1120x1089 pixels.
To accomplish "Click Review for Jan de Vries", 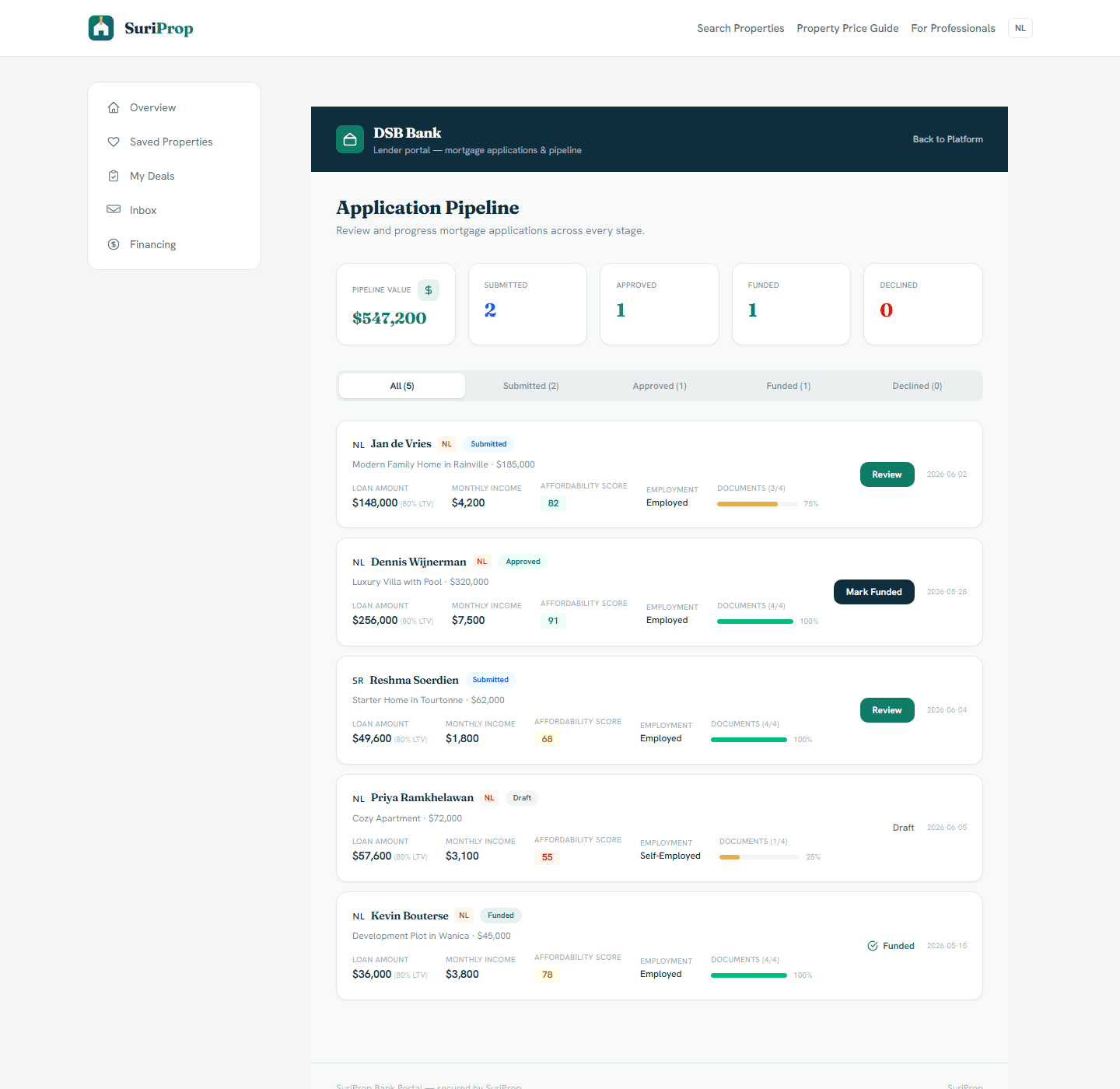I will click(887, 474).
